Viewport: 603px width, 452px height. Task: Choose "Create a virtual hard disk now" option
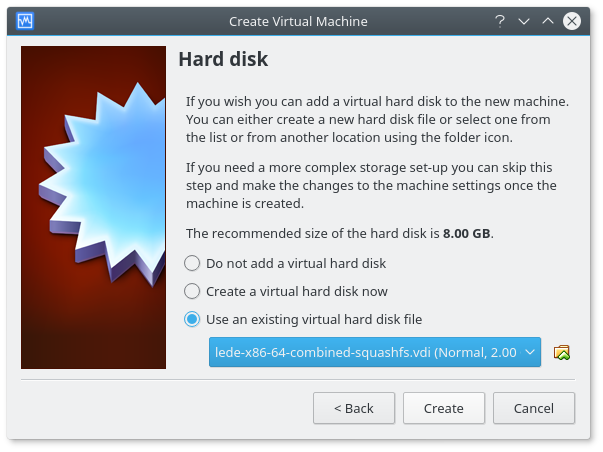point(192,292)
